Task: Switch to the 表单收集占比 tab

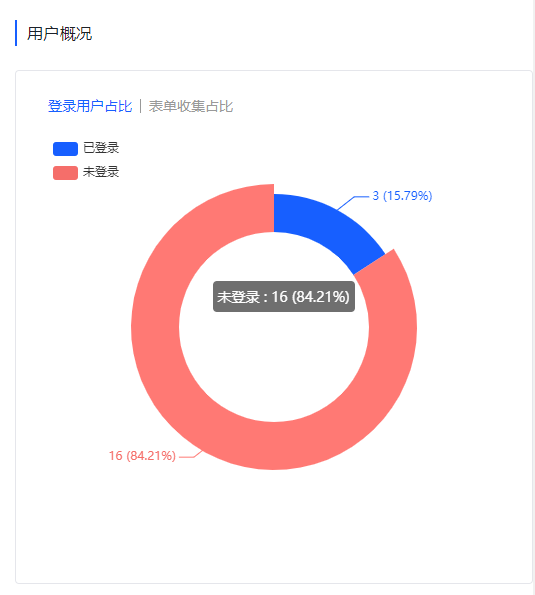Action: 191,106
